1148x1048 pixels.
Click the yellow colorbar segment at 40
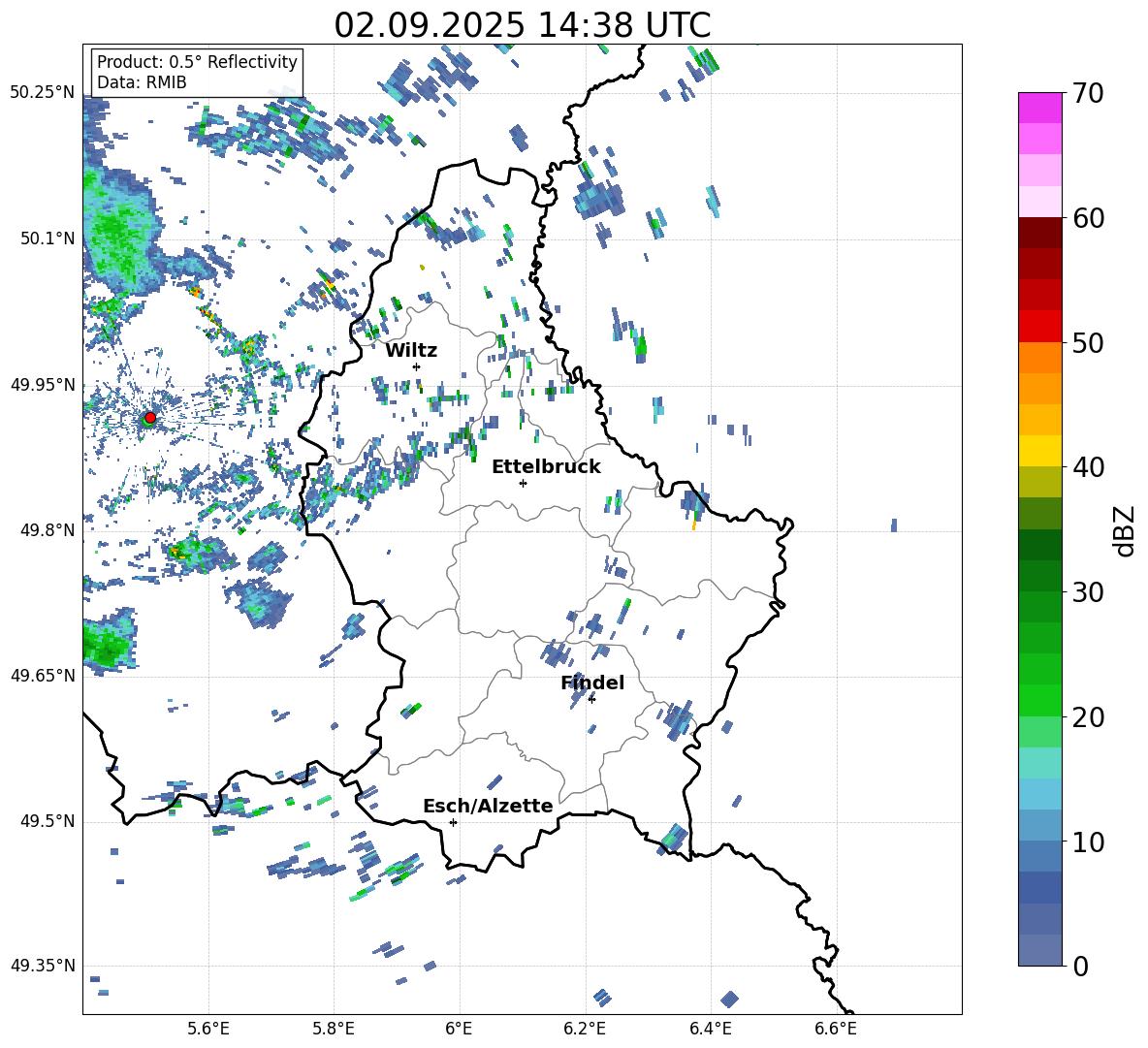(1040, 451)
